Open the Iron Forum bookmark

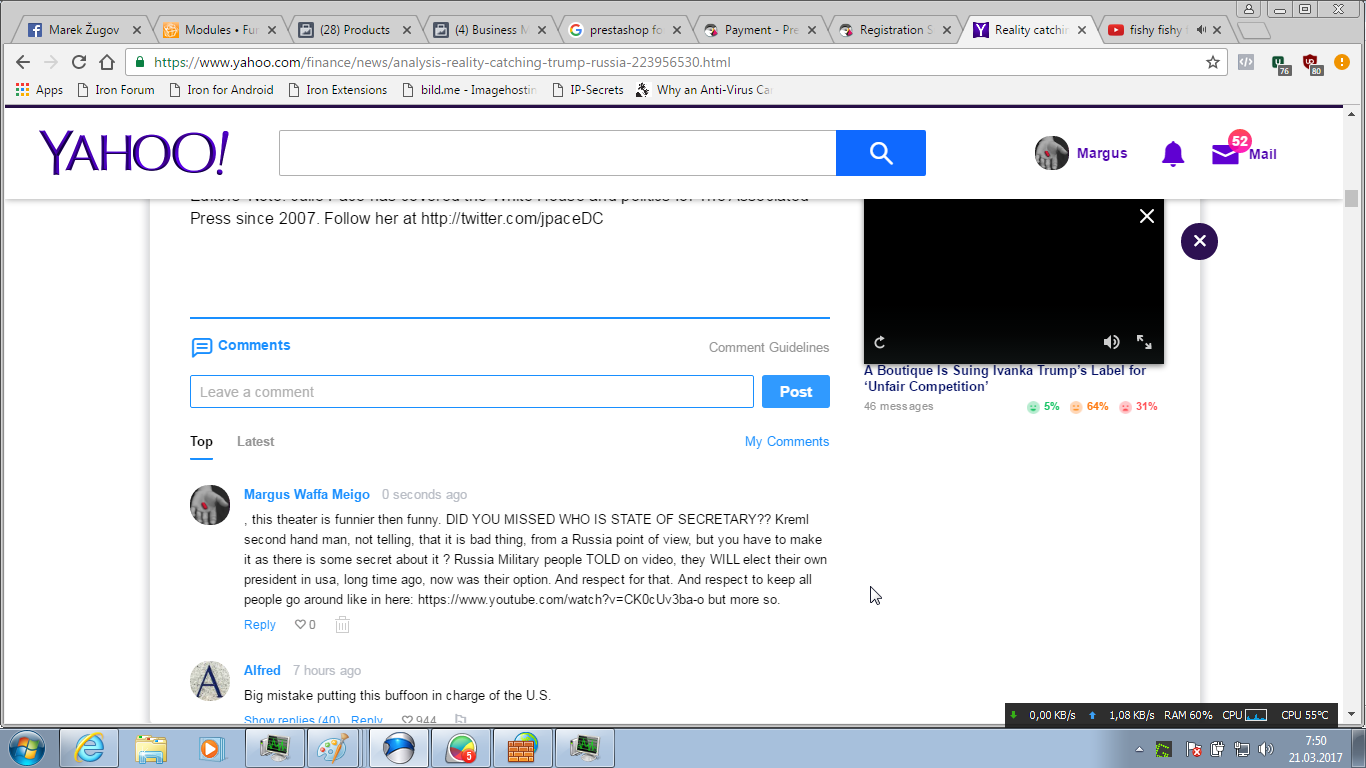[x=115, y=90]
